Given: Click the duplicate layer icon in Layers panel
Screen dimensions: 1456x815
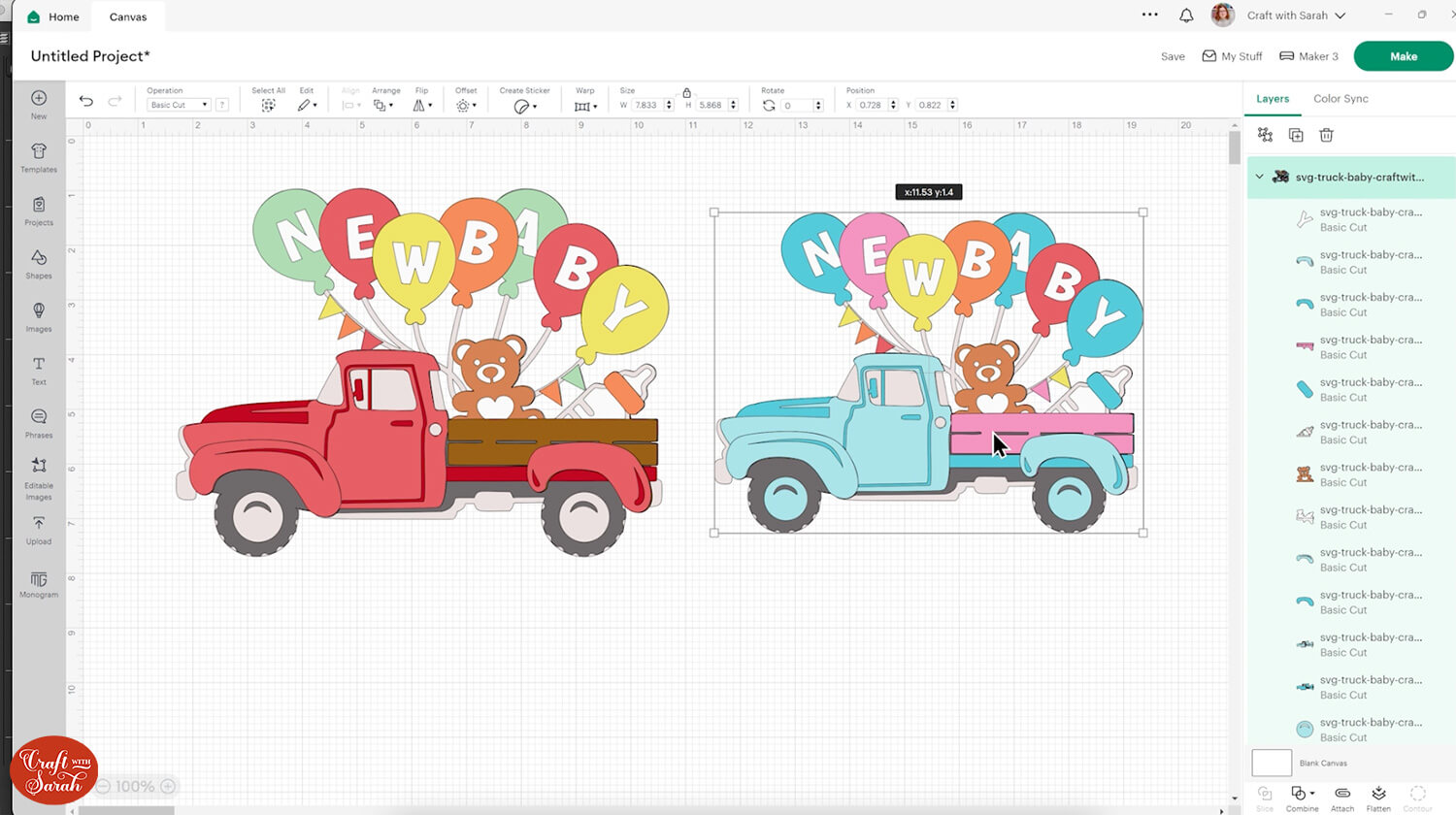Looking at the screenshot, I should (1296, 135).
